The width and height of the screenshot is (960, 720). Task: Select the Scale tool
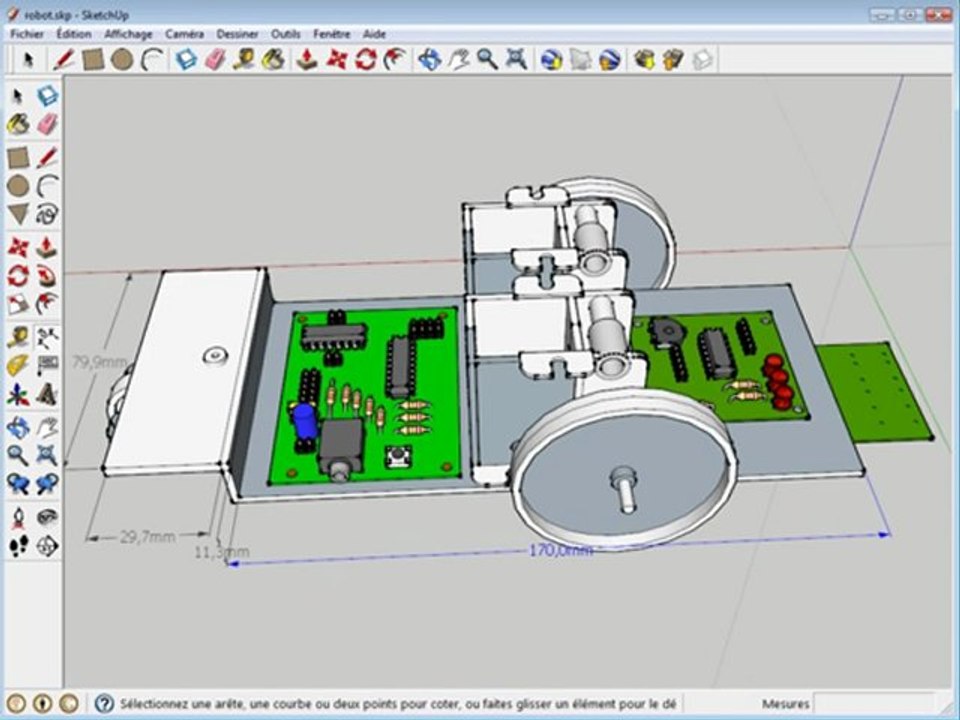coord(18,304)
